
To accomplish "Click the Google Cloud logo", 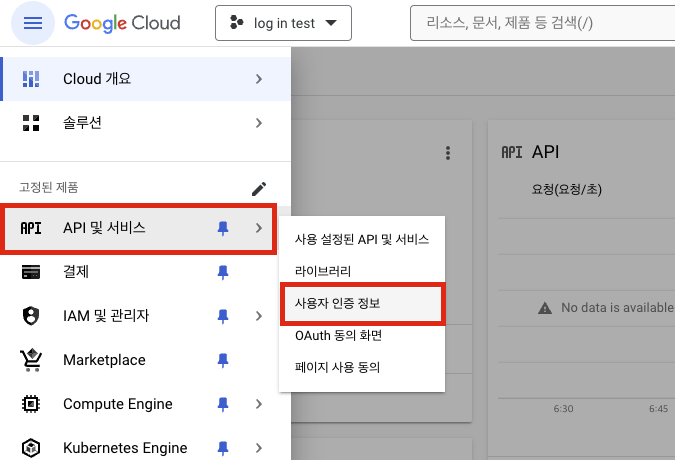I will click(x=122, y=23).
